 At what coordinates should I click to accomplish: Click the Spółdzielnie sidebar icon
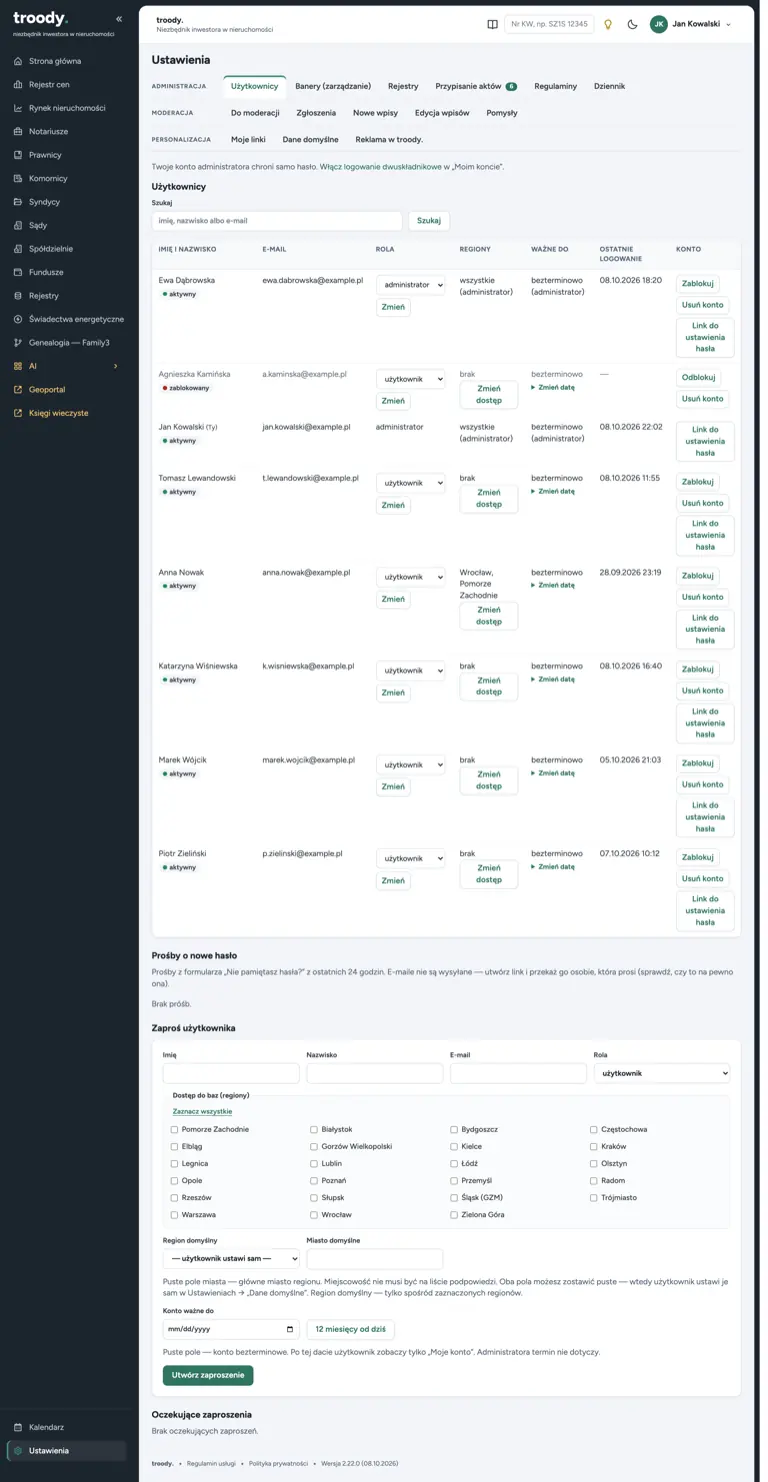18,249
